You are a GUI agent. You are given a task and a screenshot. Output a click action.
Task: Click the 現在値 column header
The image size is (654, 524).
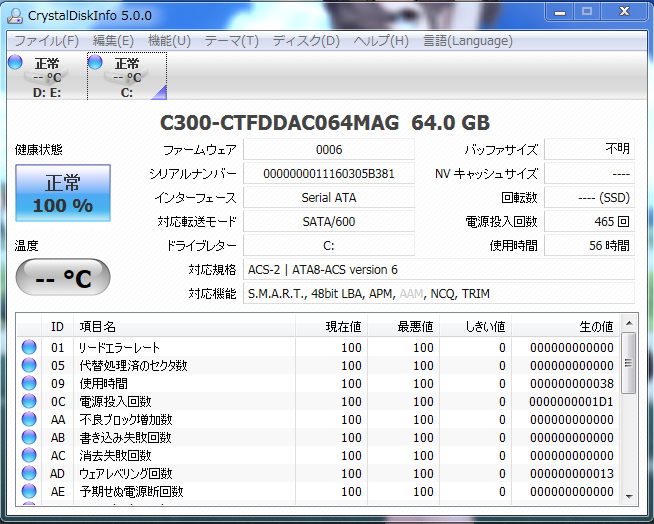tap(332, 326)
